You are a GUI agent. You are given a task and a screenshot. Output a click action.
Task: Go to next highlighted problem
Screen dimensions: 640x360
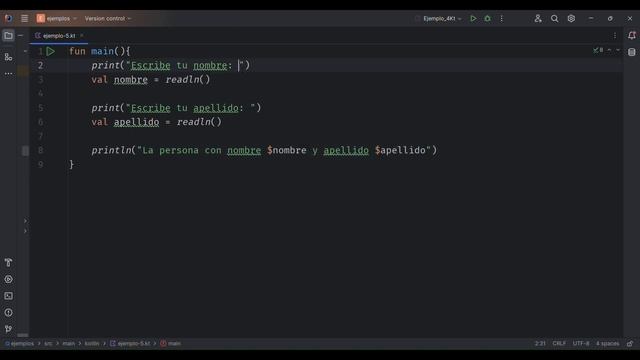(618, 50)
